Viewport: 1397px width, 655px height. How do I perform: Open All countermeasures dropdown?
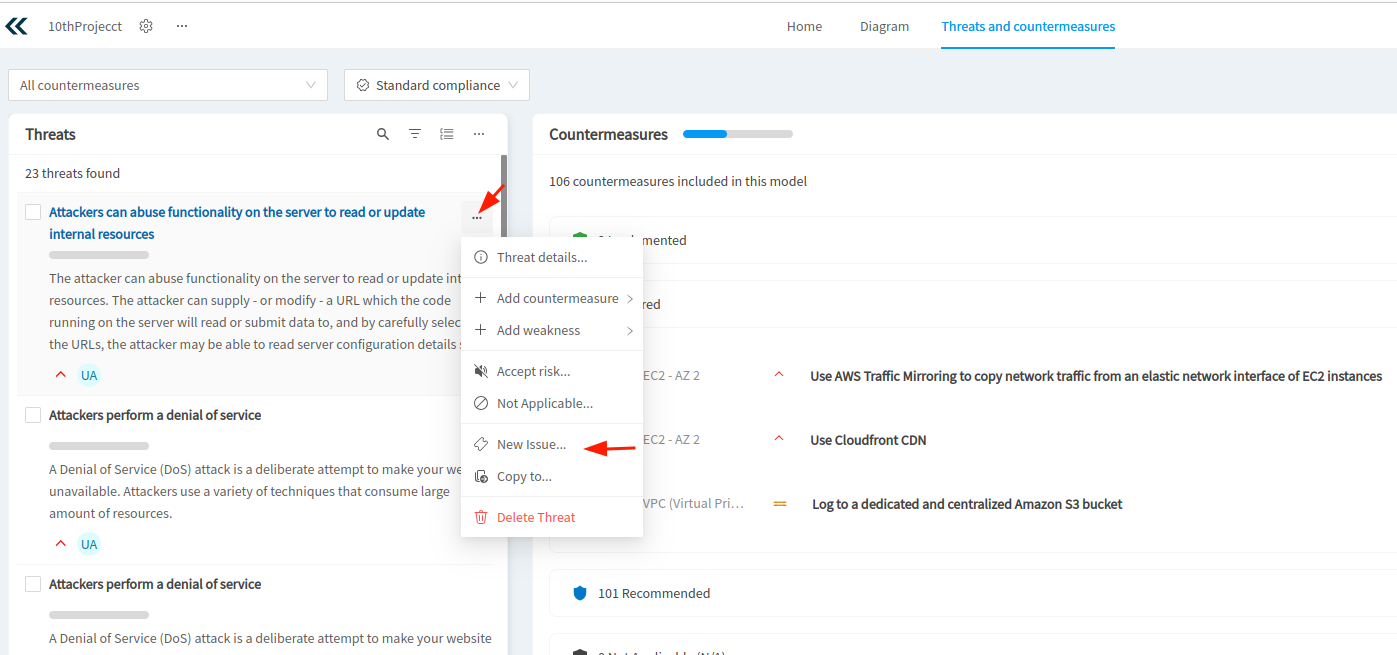(x=168, y=85)
